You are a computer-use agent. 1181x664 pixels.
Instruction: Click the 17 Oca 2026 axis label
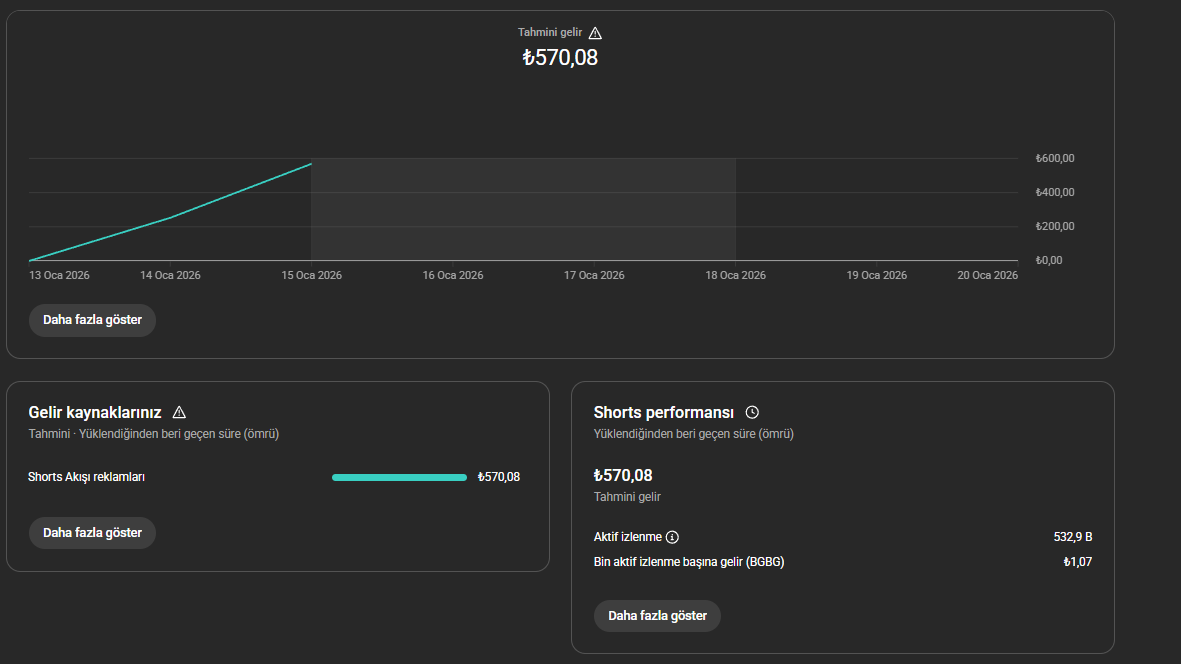pyautogui.click(x=594, y=276)
